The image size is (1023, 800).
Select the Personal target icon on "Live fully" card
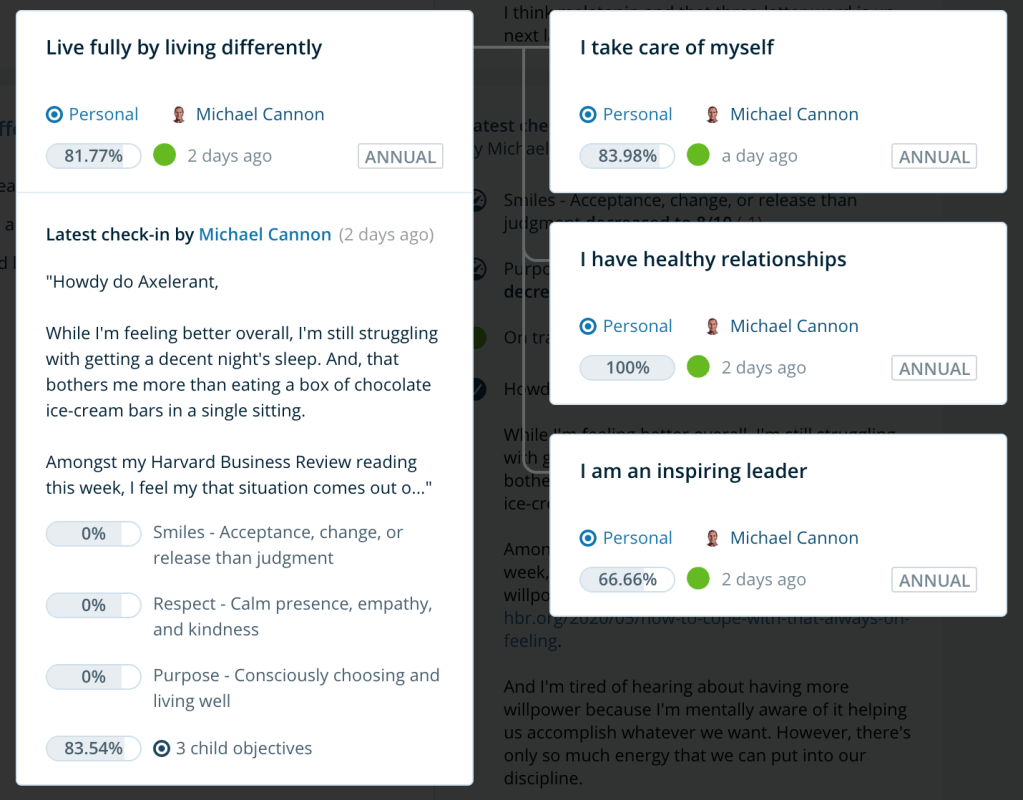pyautogui.click(x=53, y=114)
